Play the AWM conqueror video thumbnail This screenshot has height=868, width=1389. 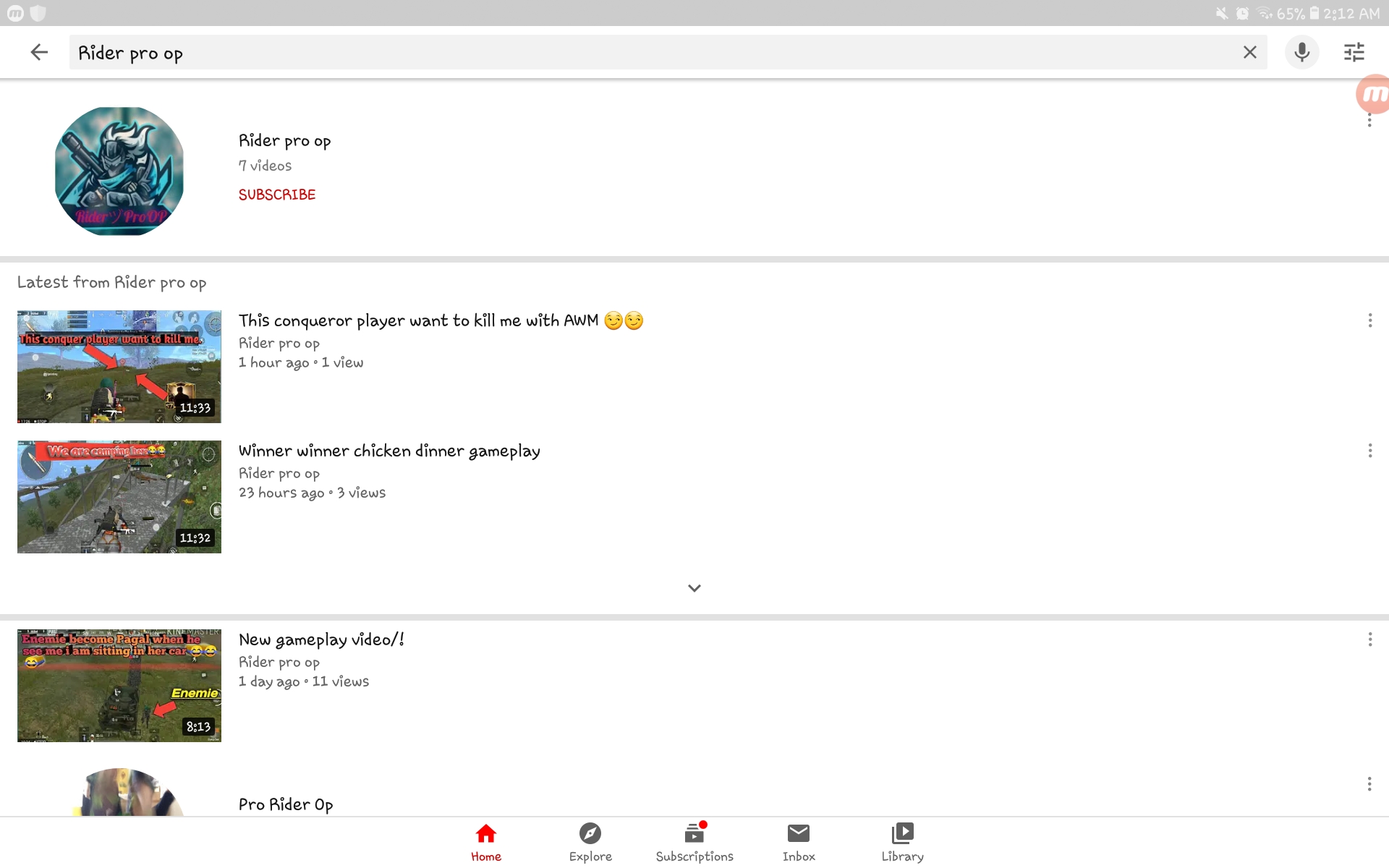[119, 367]
